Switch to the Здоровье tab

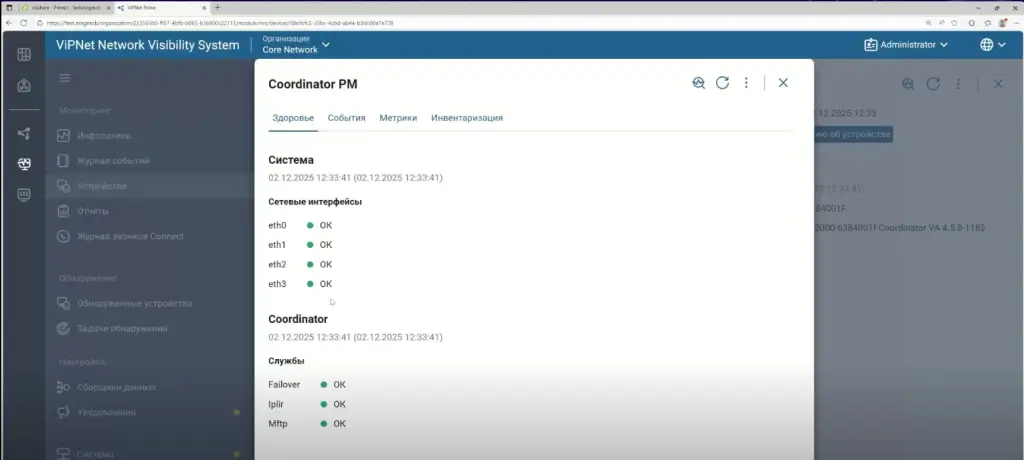[x=293, y=118]
